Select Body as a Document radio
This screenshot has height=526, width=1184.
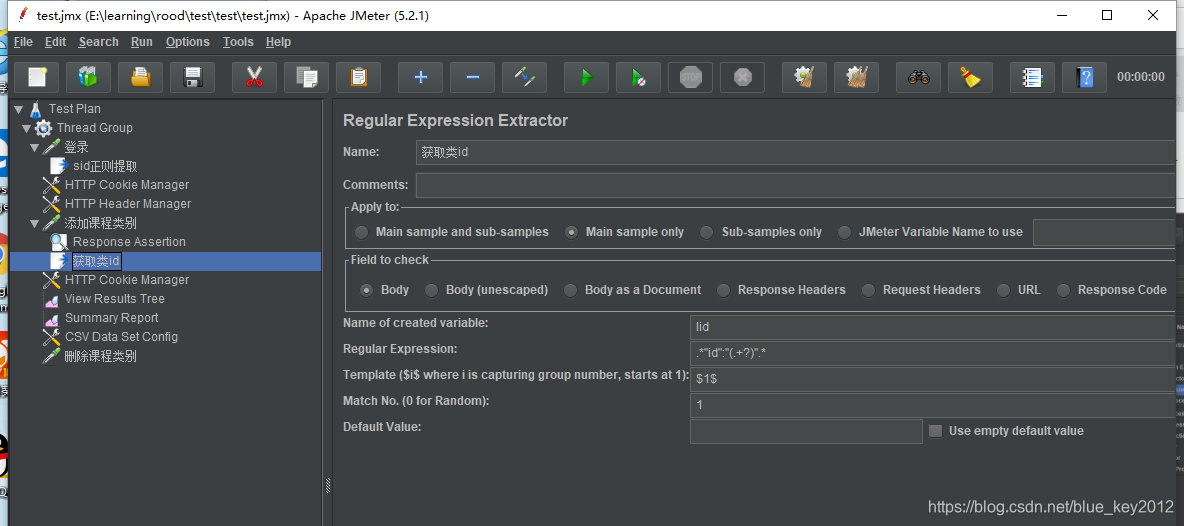pyautogui.click(x=570, y=290)
